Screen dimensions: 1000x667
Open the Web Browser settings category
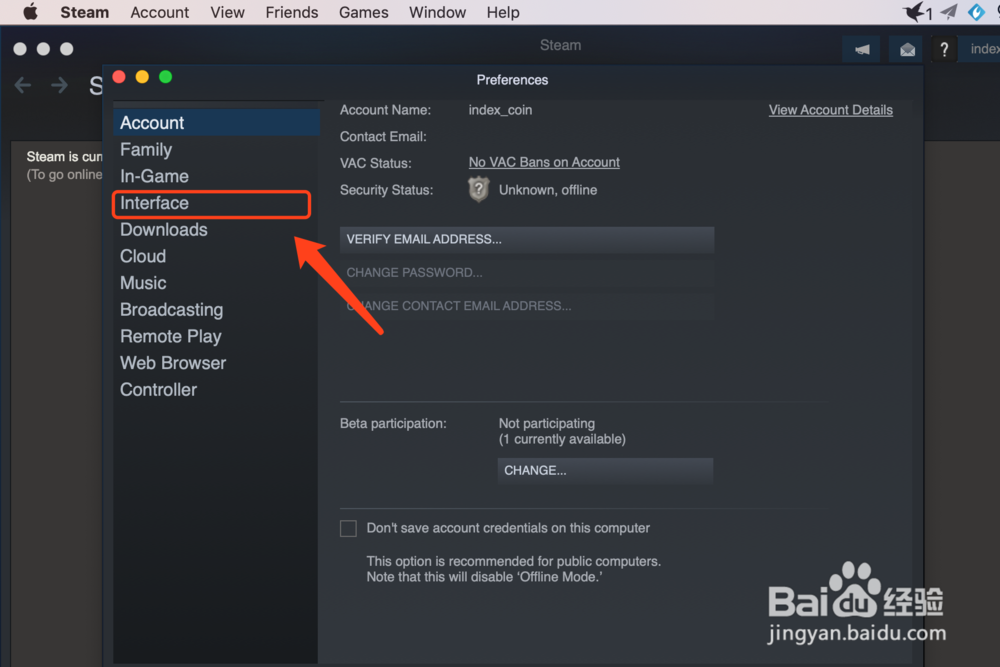point(216,363)
